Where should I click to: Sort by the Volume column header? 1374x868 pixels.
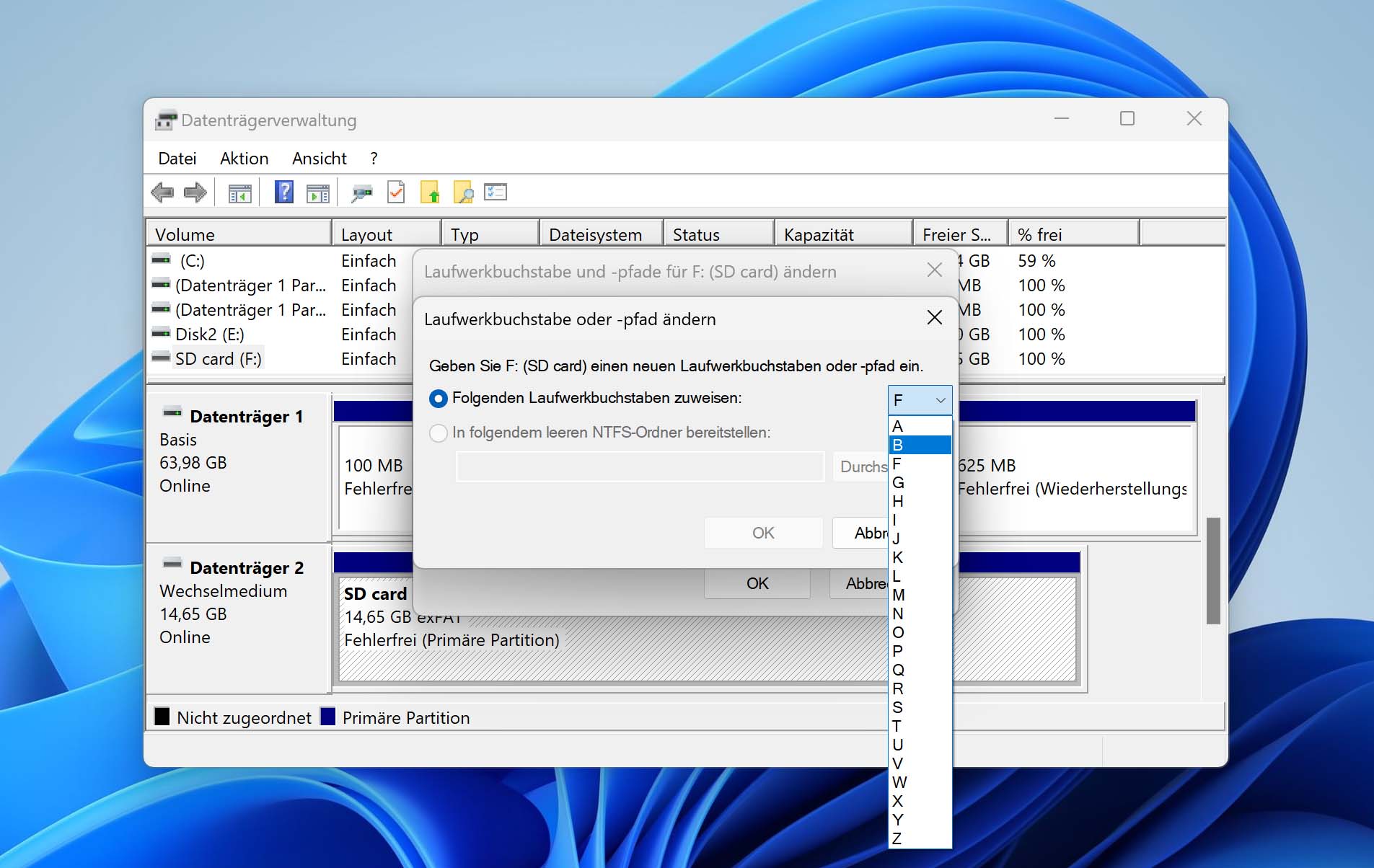pos(239,234)
